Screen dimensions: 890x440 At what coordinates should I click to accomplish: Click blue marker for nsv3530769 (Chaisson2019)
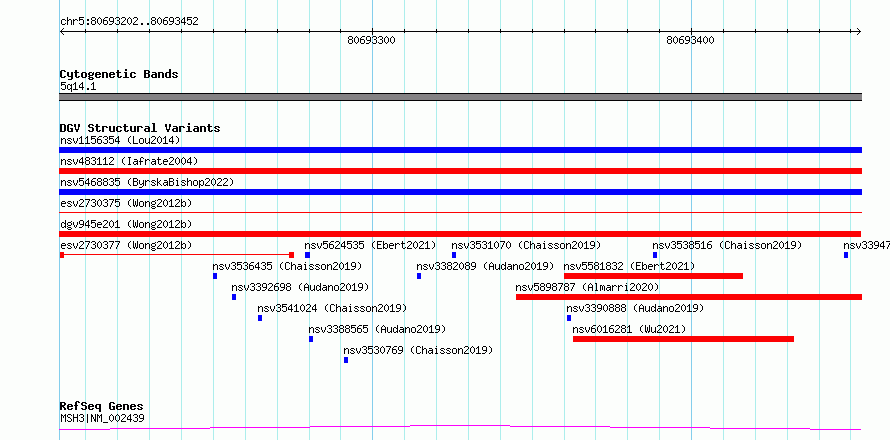(x=346, y=360)
